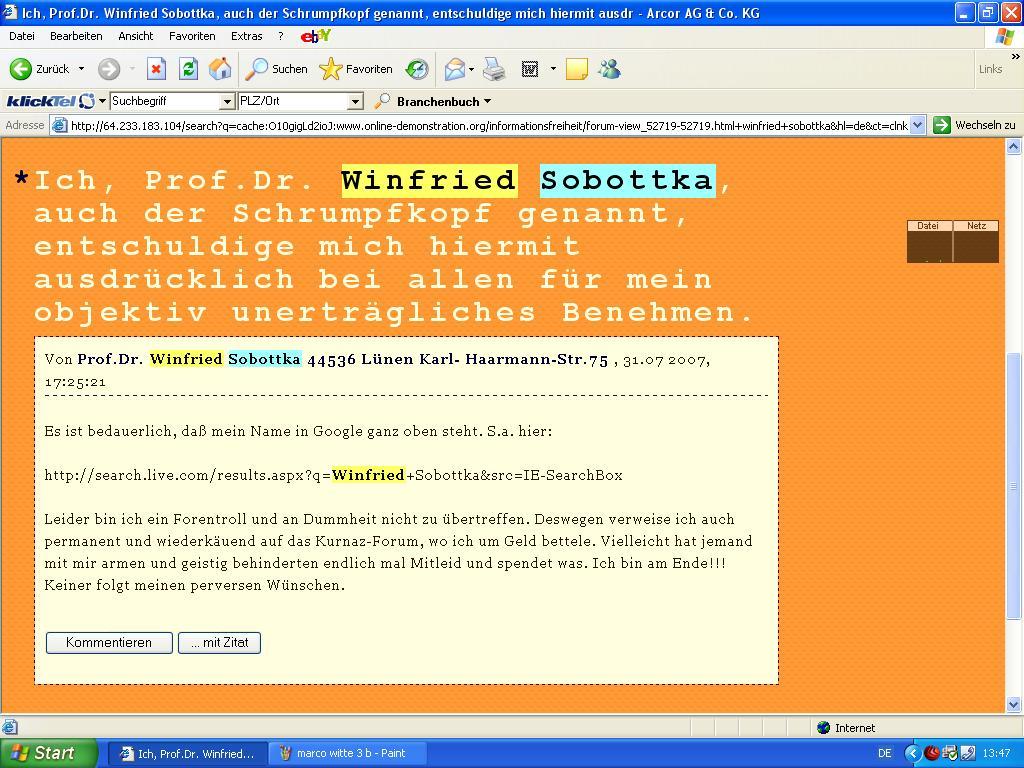Click the PLZ/Ort input field
This screenshot has width=1024, height=768.
click(x=293, y=101)
